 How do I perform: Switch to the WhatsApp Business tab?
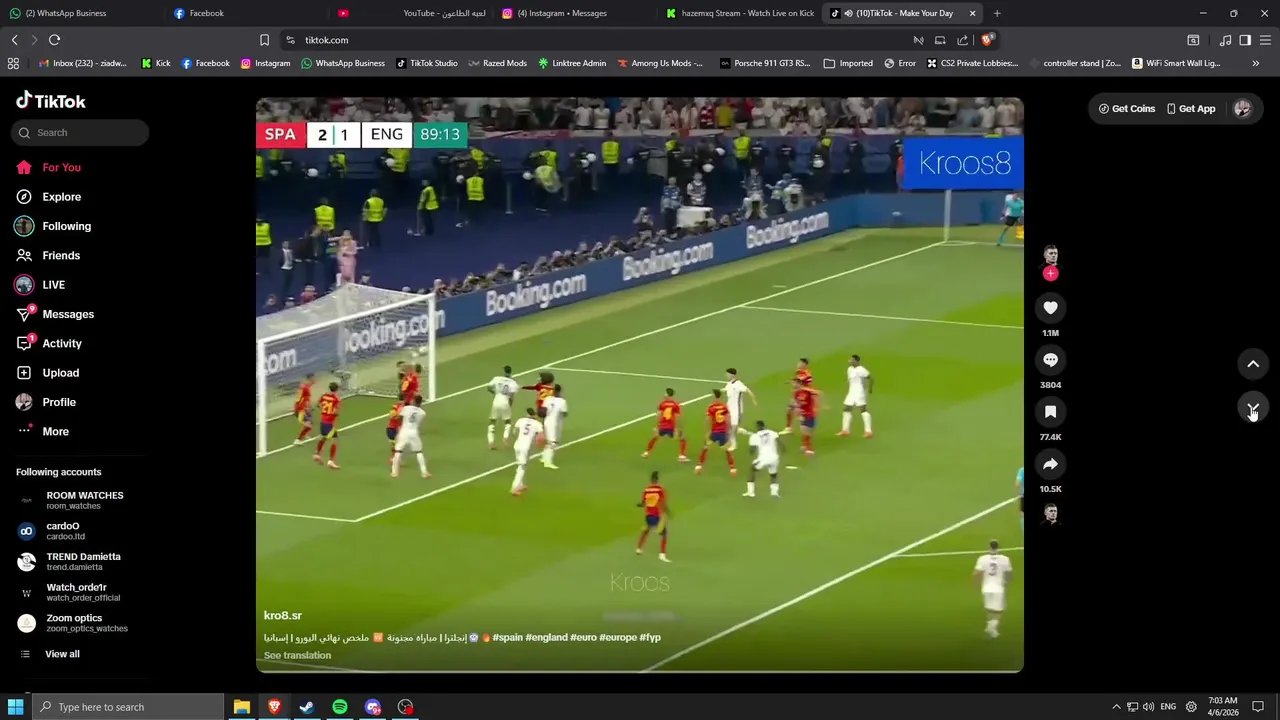(x=78, y=13)
